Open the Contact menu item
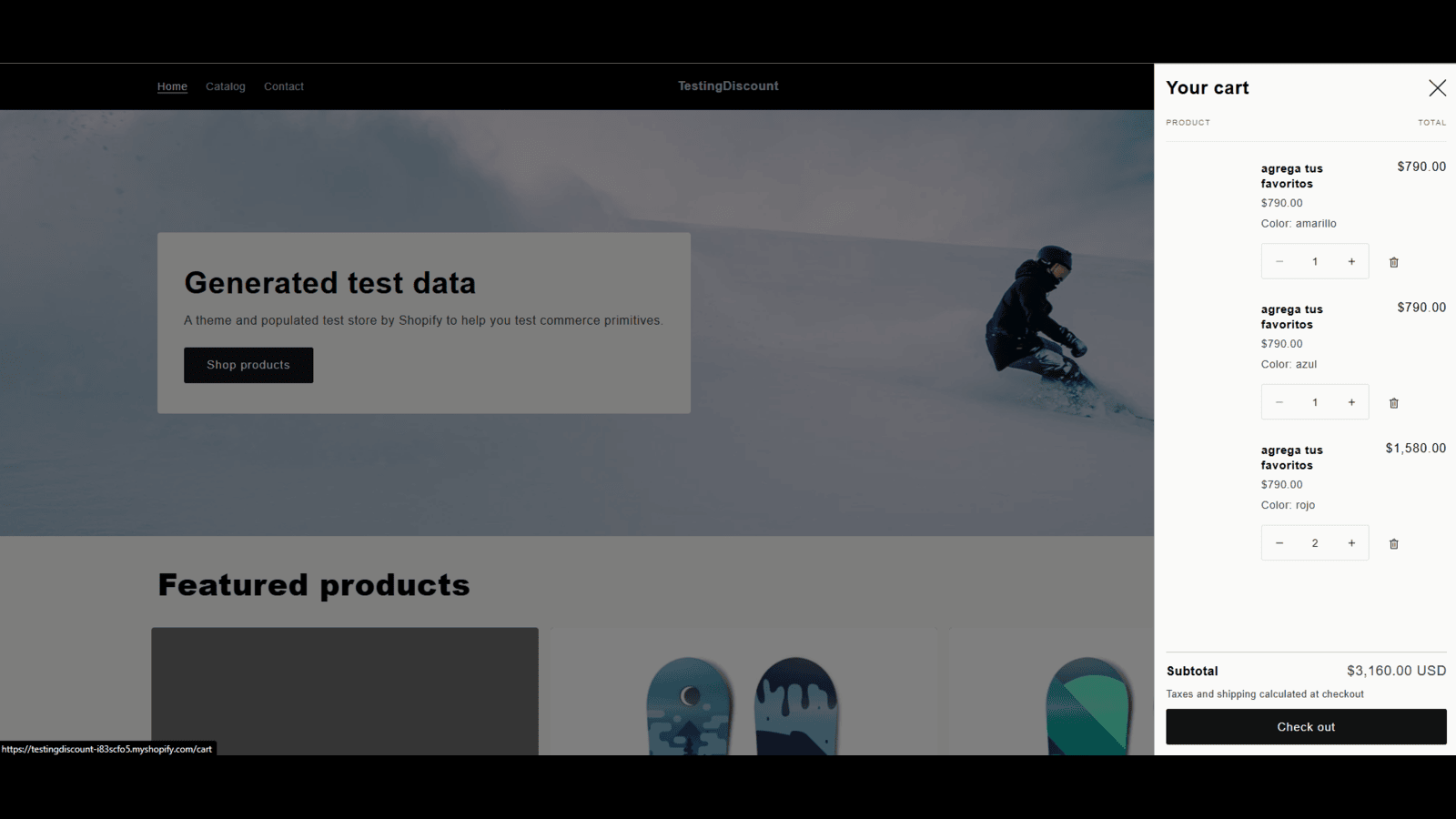Viewport: 1456px width, 819px height. click(x=284, y=86)
